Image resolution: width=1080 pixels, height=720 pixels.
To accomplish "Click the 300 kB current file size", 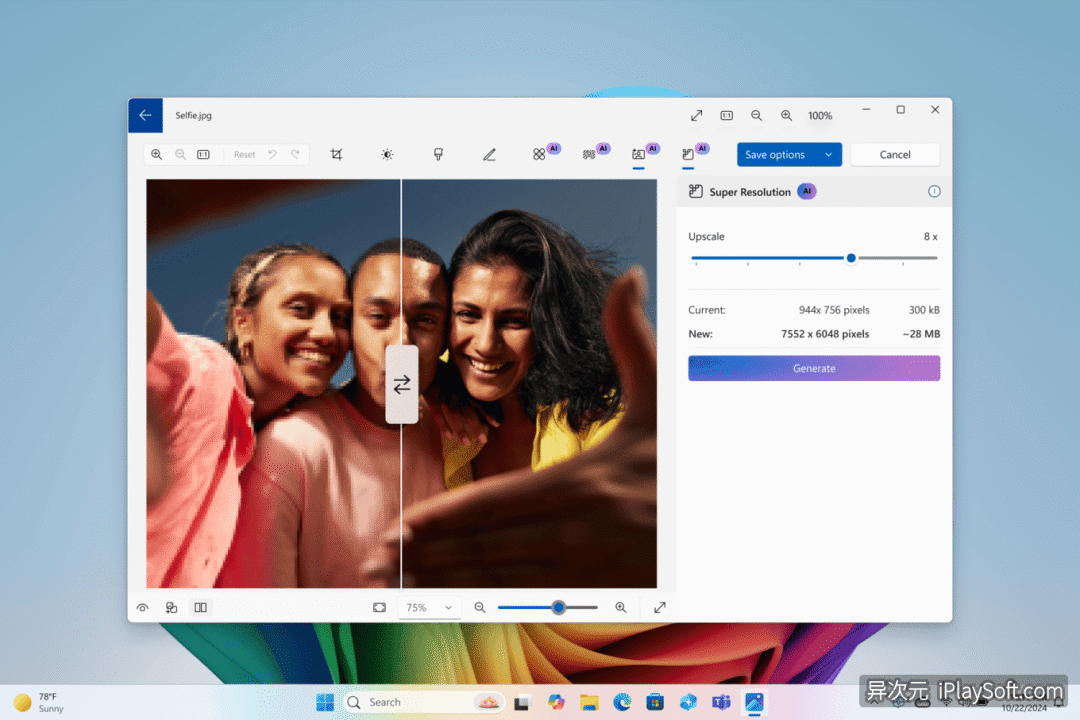I will [x=924, y=310].
